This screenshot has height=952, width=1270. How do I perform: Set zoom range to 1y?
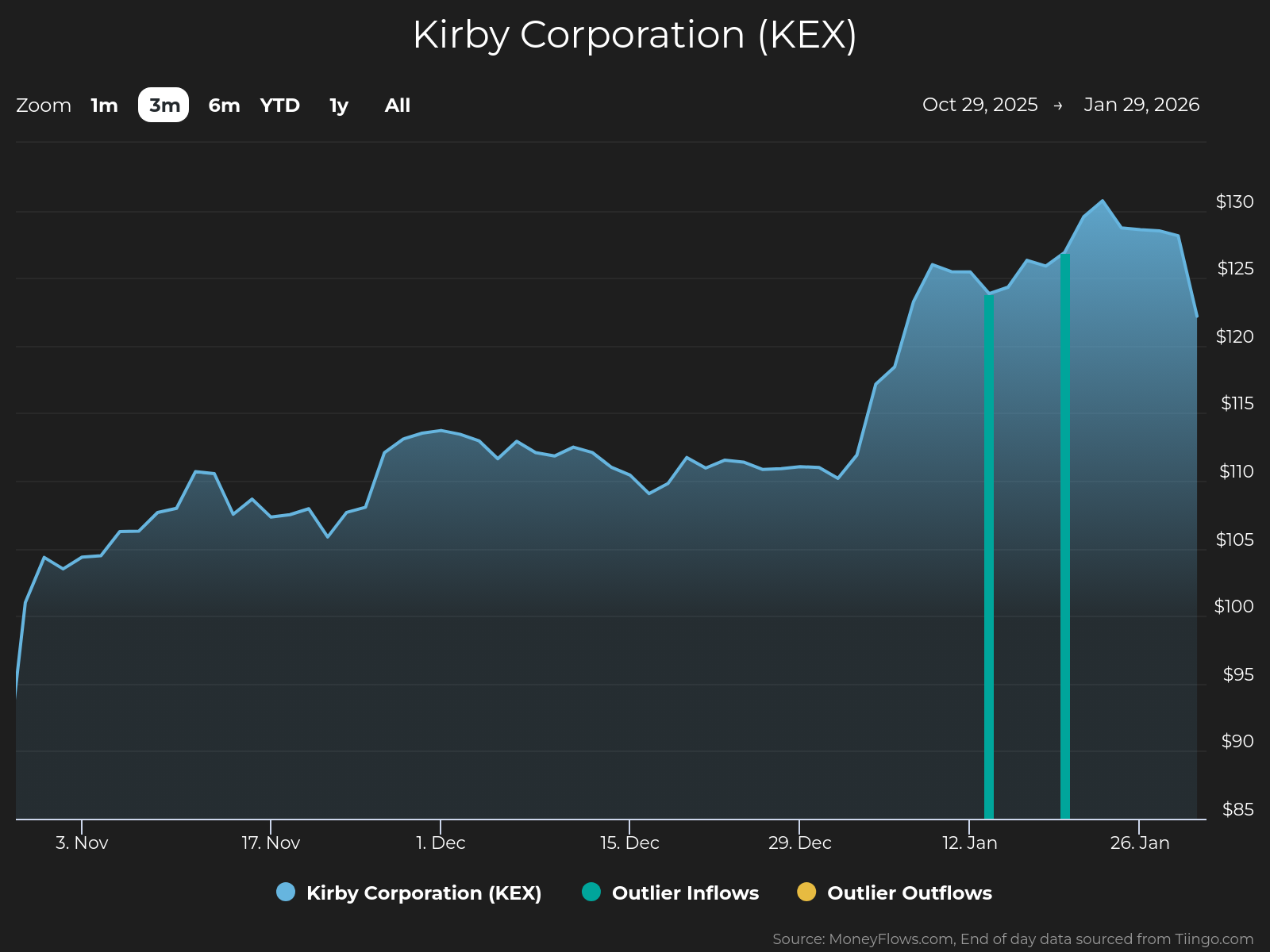tap(339, 106)
